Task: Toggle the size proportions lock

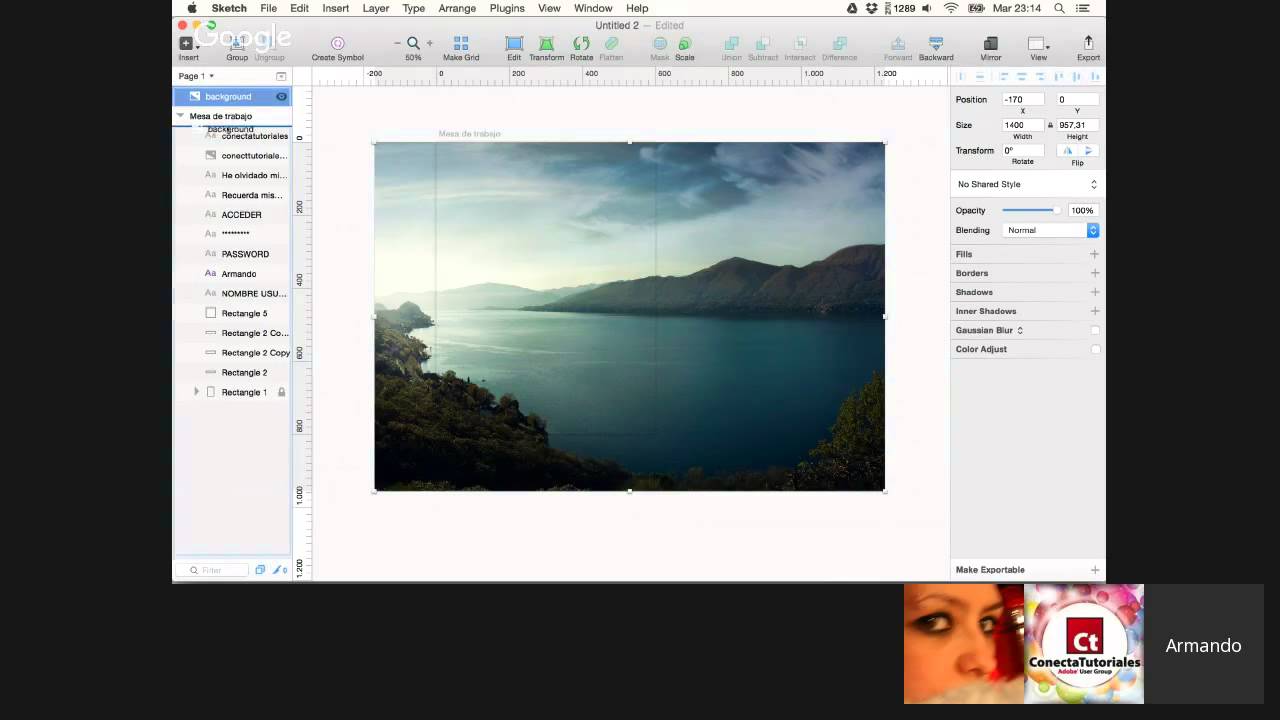Action: tap(1050, 125)
